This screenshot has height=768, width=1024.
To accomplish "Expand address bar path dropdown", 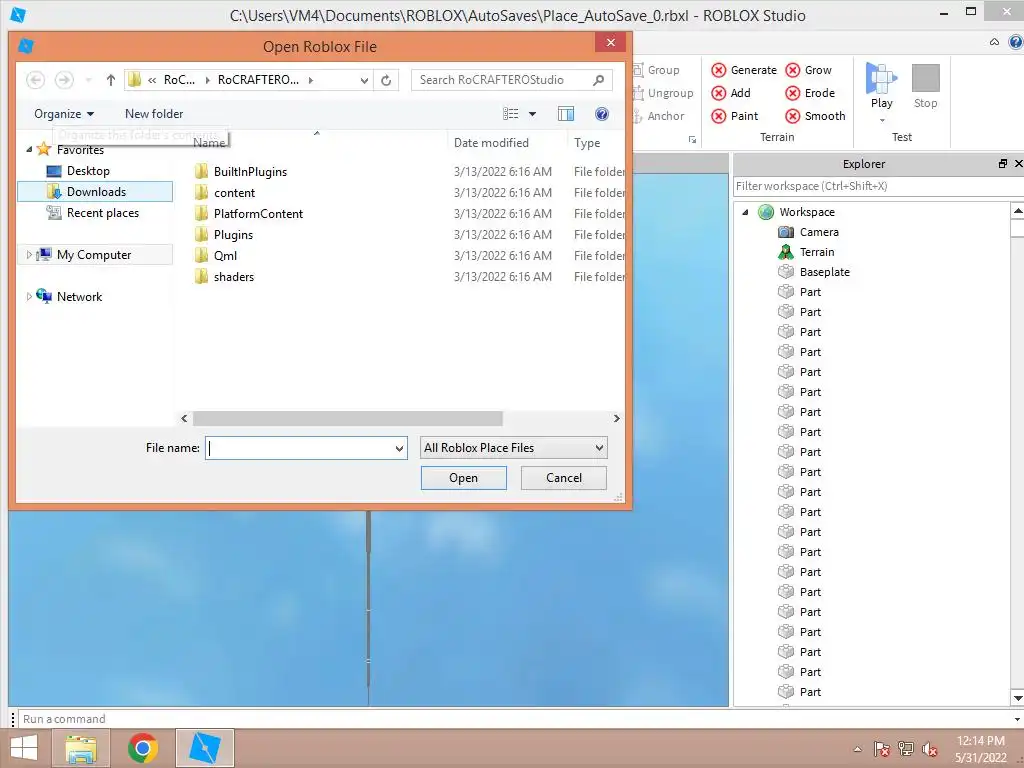I will tap(364, 80).
